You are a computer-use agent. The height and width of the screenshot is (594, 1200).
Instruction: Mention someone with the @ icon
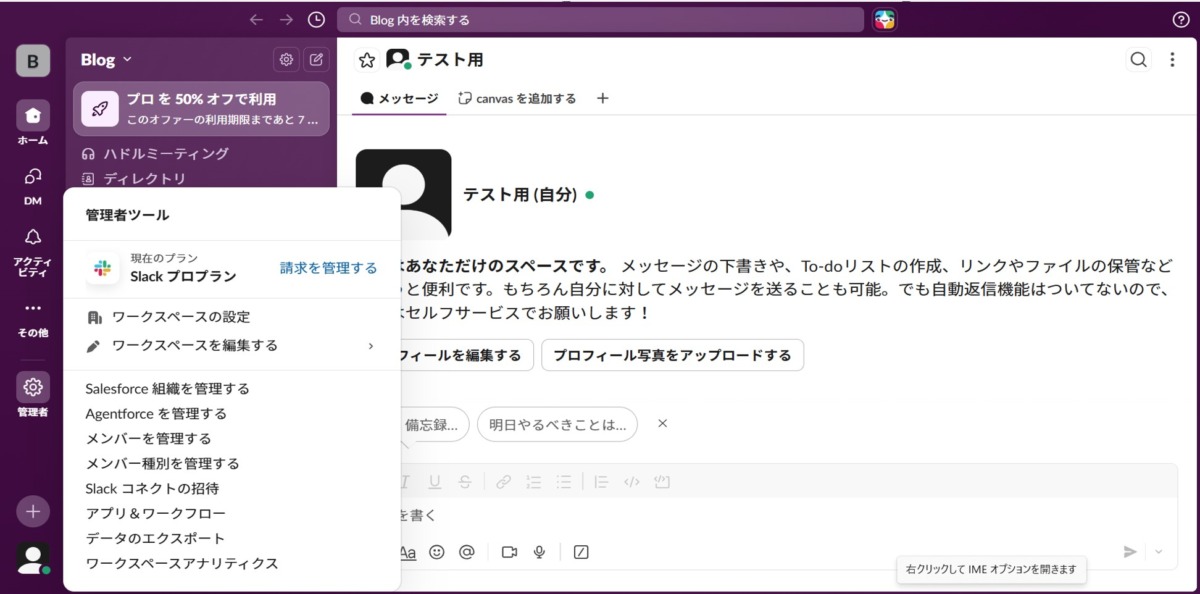coord(466,552)
